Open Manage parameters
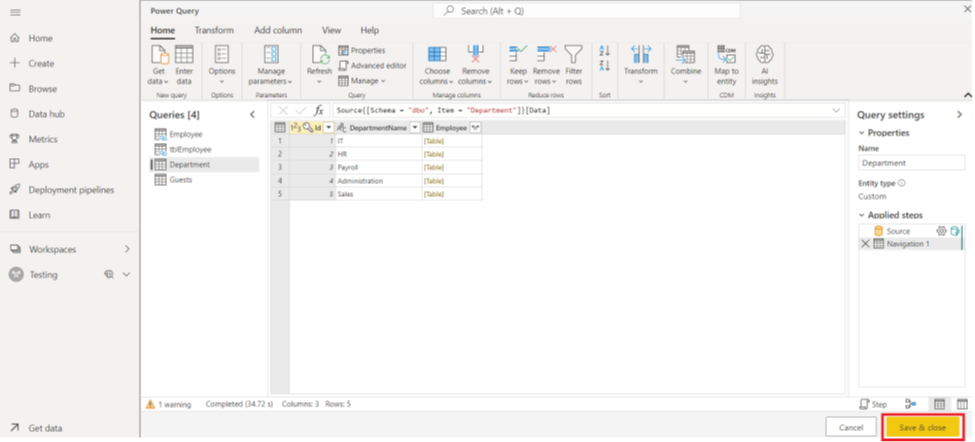This screenshot has height=442, width=975. click(x=271, y=65)
